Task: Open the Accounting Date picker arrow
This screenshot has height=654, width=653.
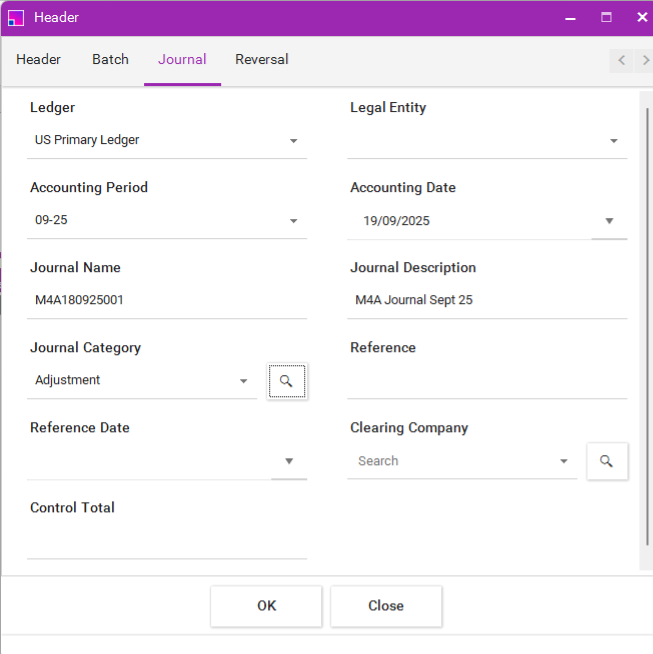Action: [x=609, y=221]
